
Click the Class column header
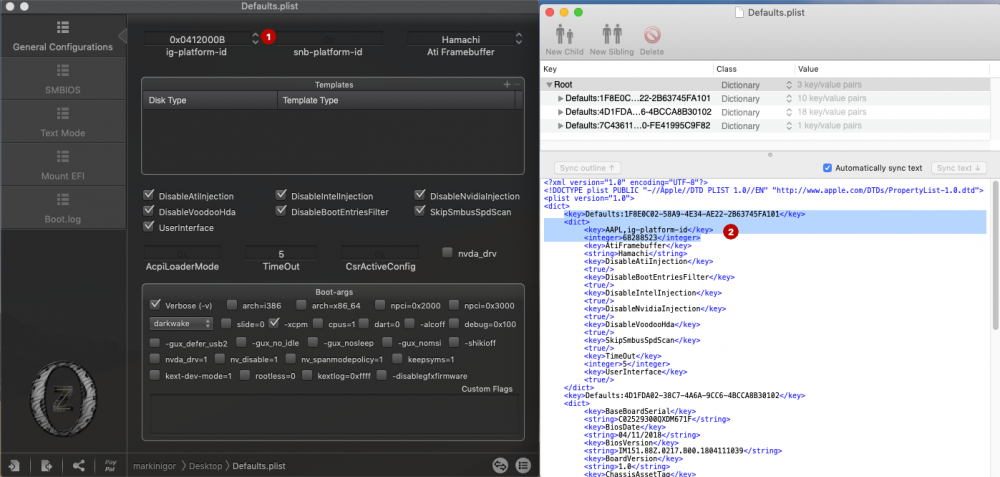[753, 69]
